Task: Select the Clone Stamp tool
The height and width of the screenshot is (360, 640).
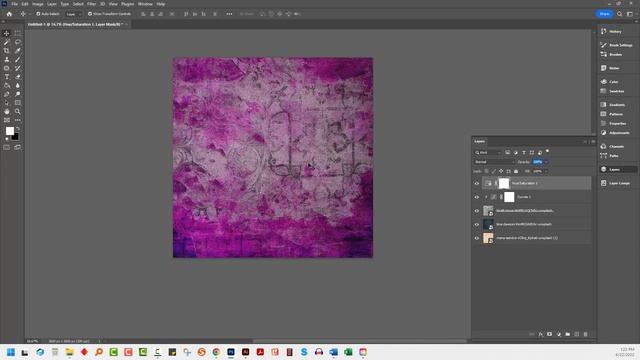Action: coord(7,60)
